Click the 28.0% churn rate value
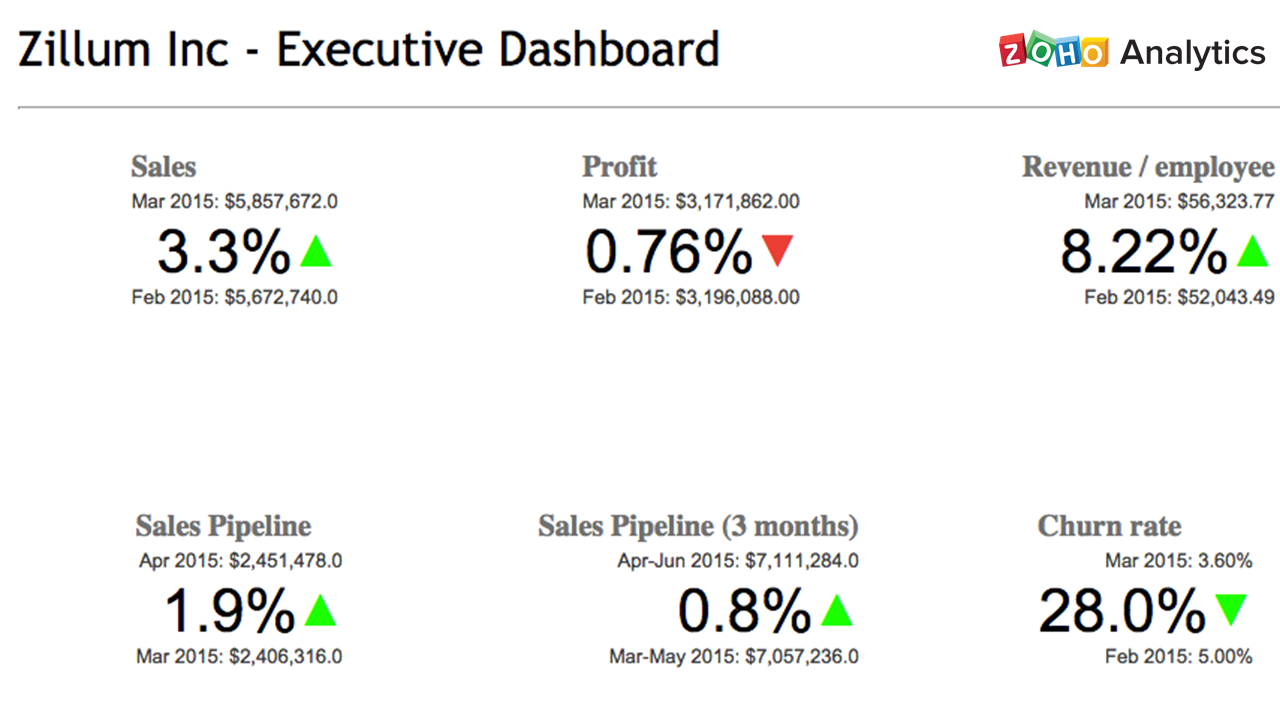This screenshot has width=1280, height=720. click(x=1122, y=610)
